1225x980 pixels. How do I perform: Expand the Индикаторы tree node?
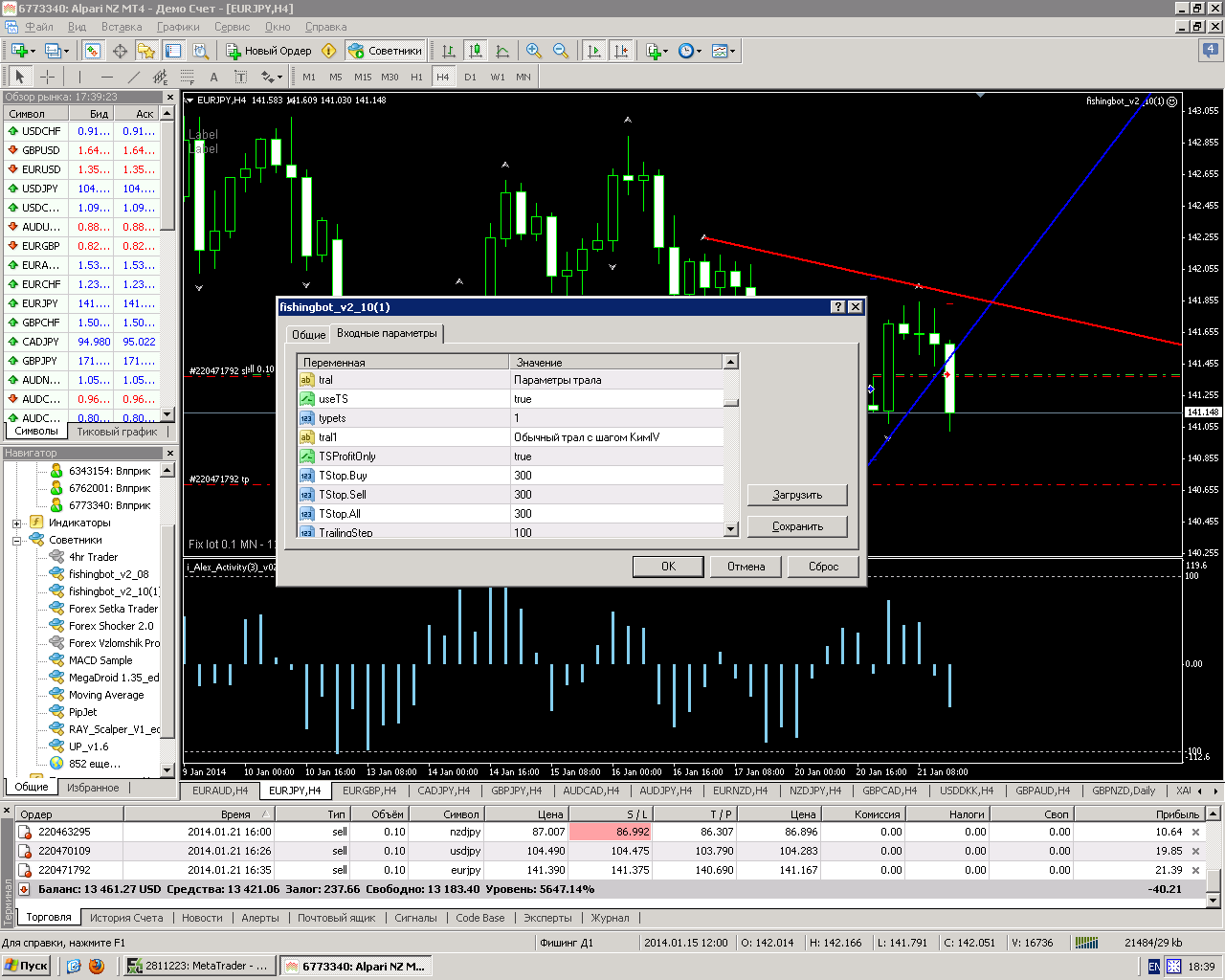pyautogui.click(x=16, y=523)
